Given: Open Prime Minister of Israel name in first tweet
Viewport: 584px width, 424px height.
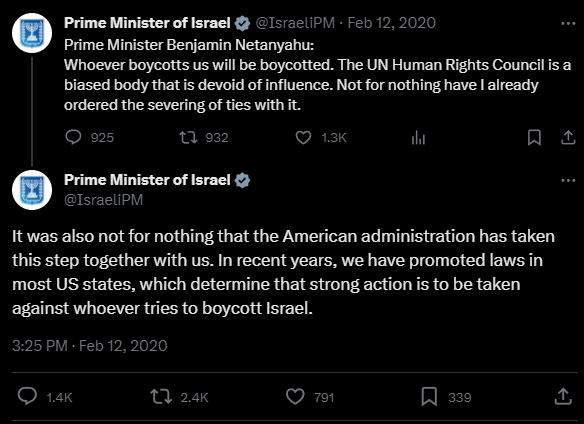Looking at the screenshot, I should click(x=147, y=23).
